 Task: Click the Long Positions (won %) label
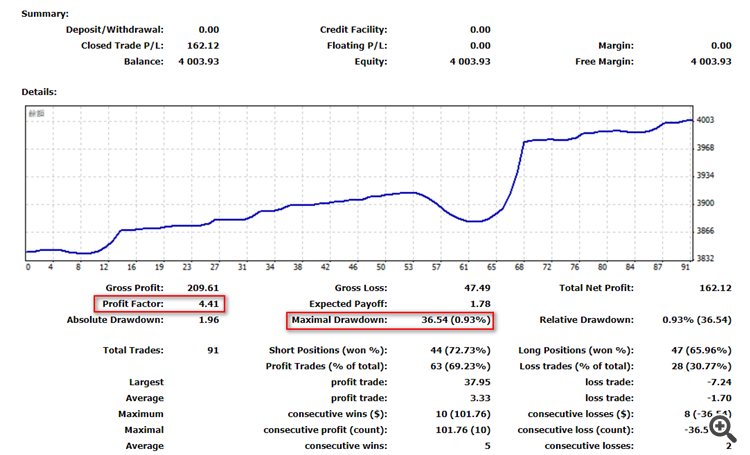pyautogui.click(x=576, y=350)
